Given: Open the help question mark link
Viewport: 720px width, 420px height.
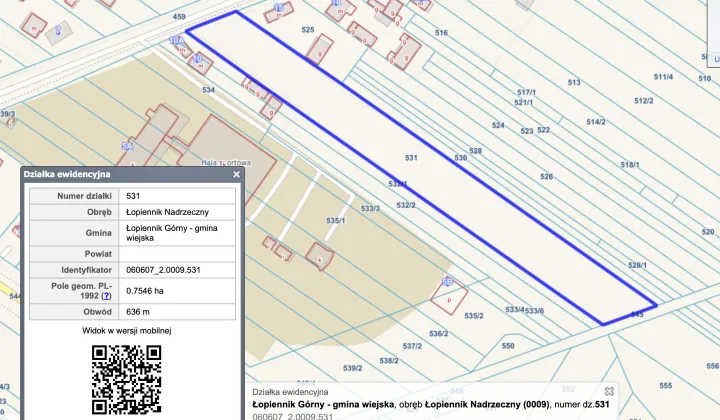Looking at the screenshot, I should pos(106,296).
